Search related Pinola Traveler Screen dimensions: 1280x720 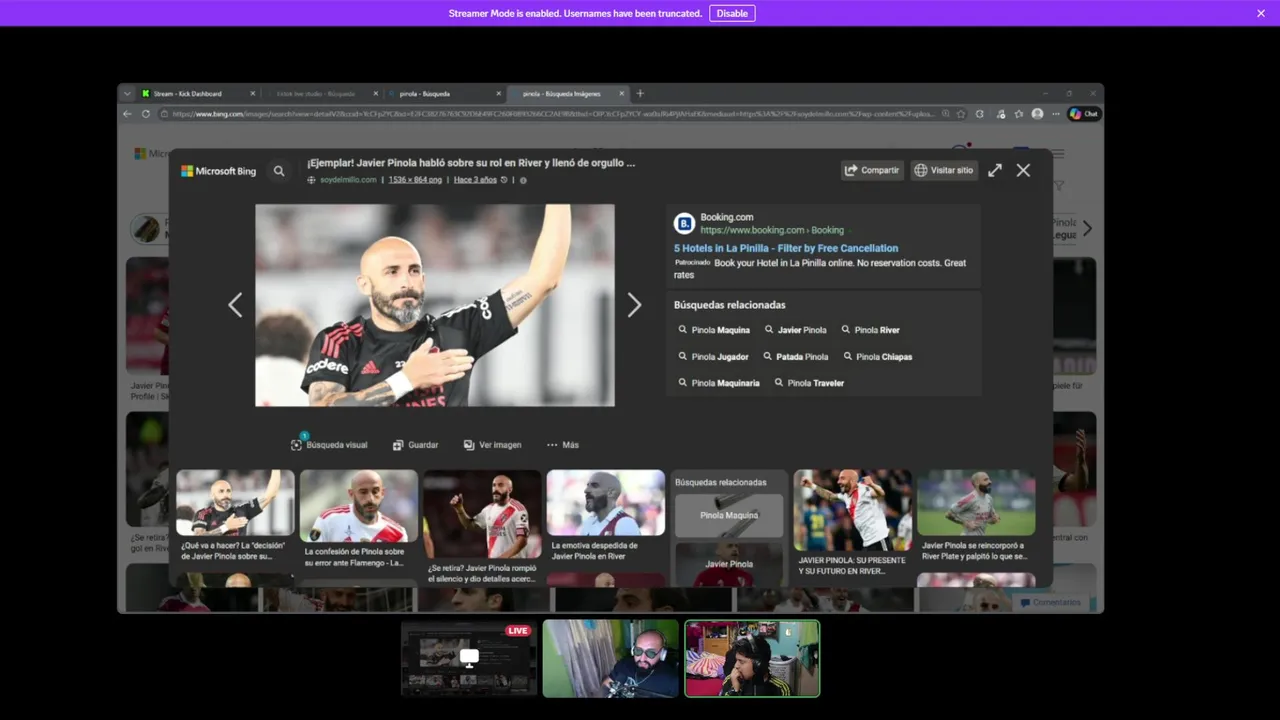(809, 383)
